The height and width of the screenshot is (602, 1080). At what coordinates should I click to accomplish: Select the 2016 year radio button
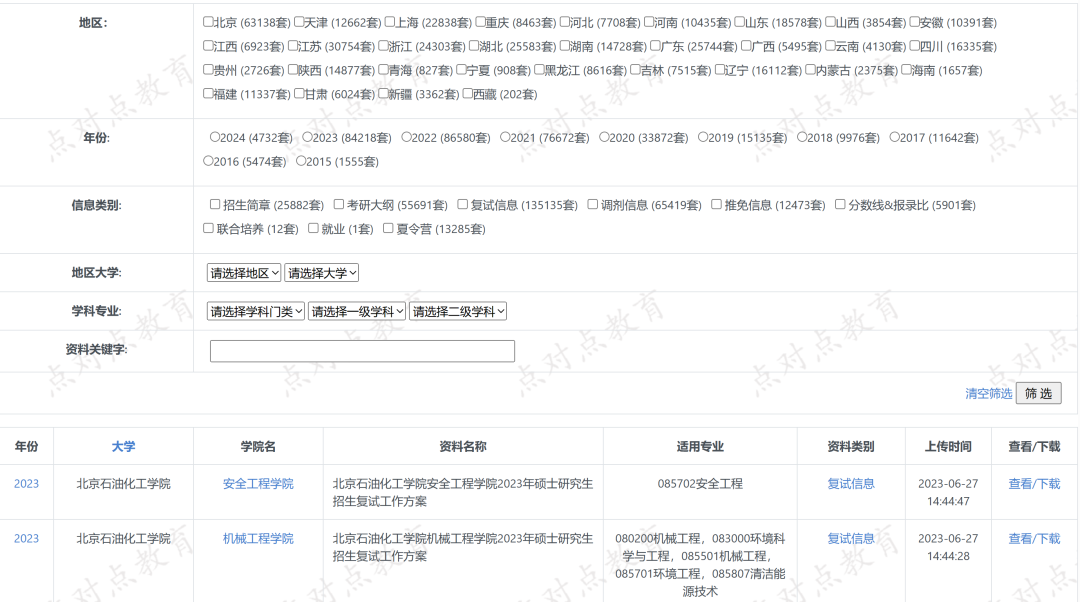(208, 161)
